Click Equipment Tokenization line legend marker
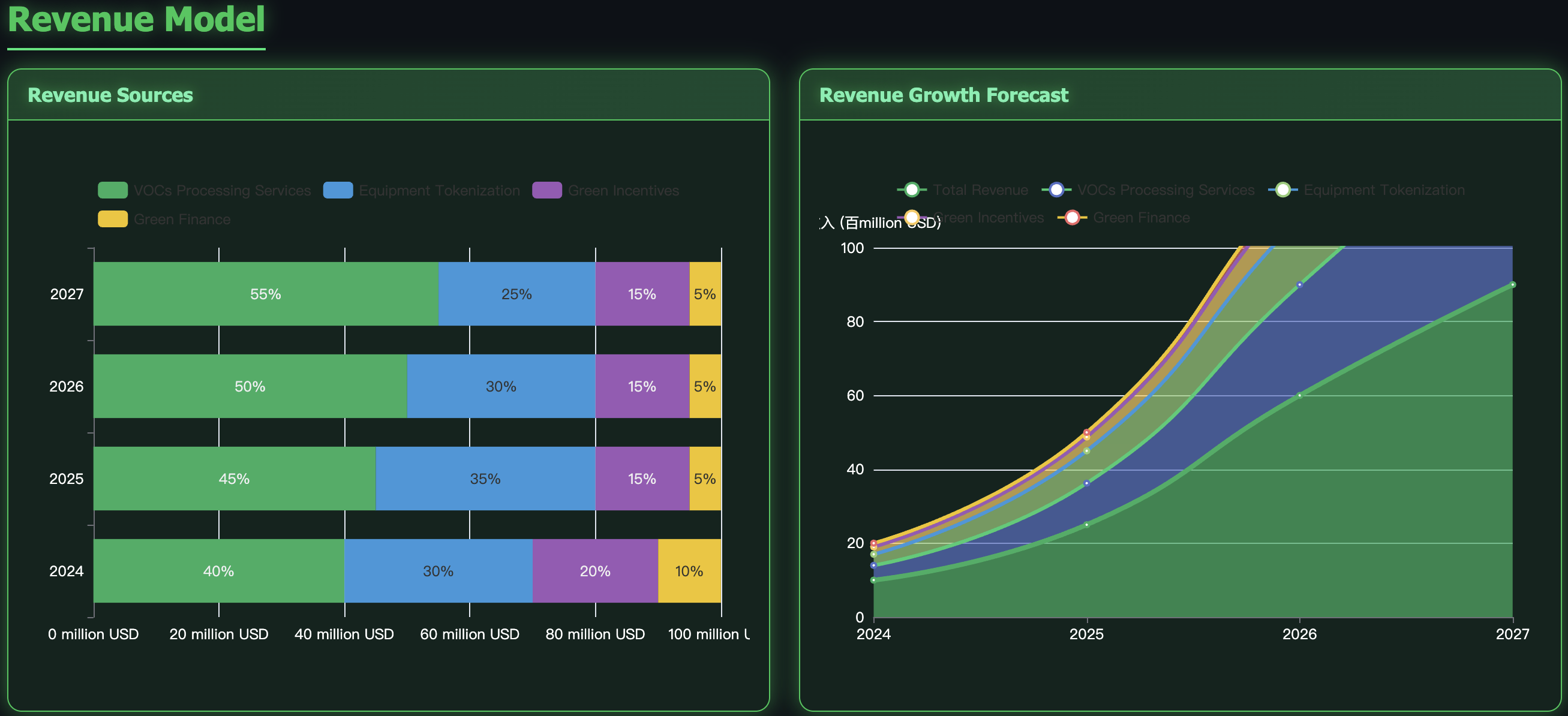The width and height of the screenshot is (1568, 716). [1282, 190]
